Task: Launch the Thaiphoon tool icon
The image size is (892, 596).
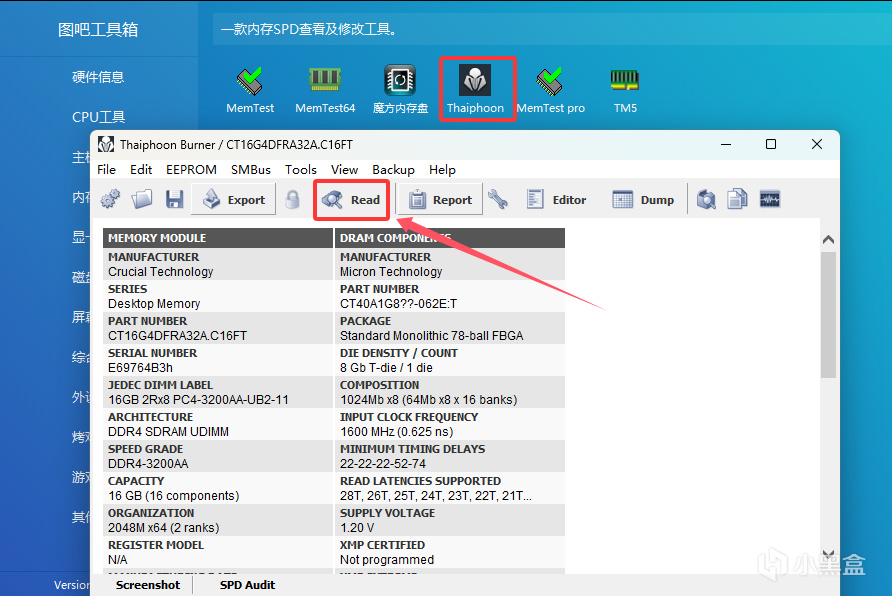Action: (476, 89)
